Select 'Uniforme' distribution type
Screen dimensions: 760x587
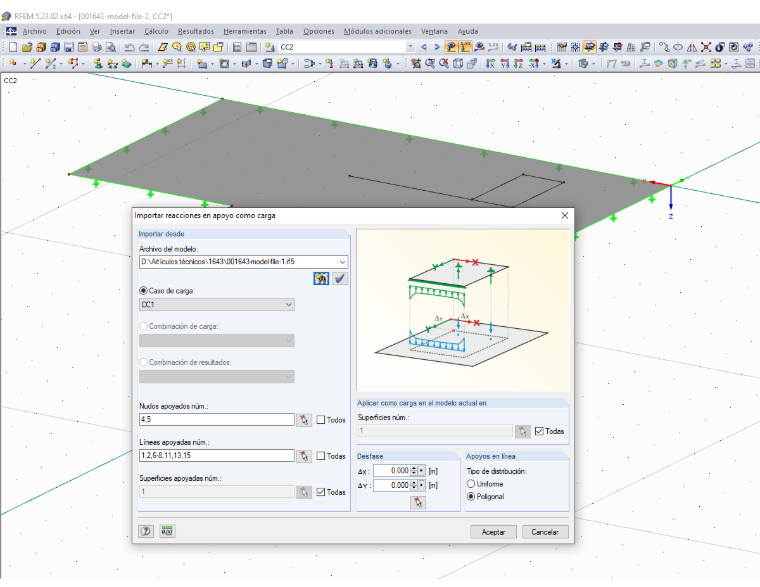tap(471, 484)
